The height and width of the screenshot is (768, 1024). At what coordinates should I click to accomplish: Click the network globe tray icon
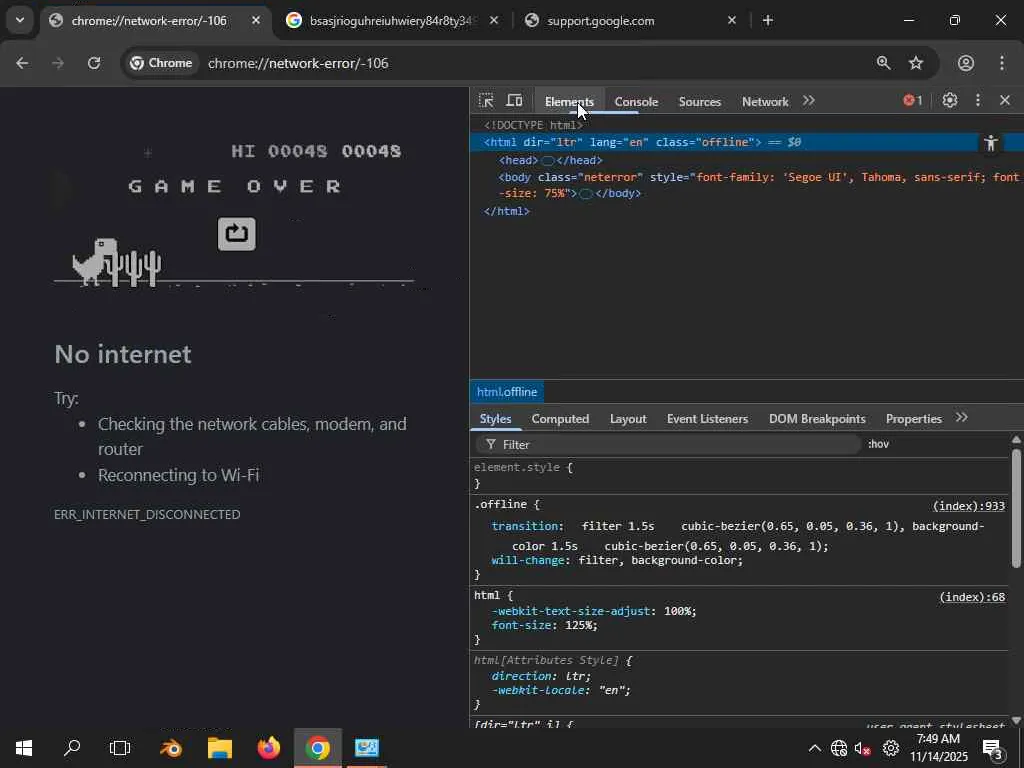point(839,748)
